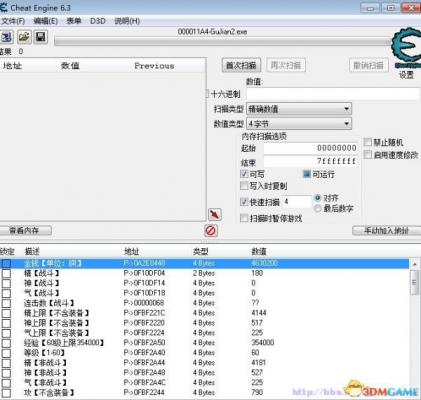The width and height of the screenshot is (421, 400).
Task: Click the 查看内存 memory view button
Action: coord(25,230)
